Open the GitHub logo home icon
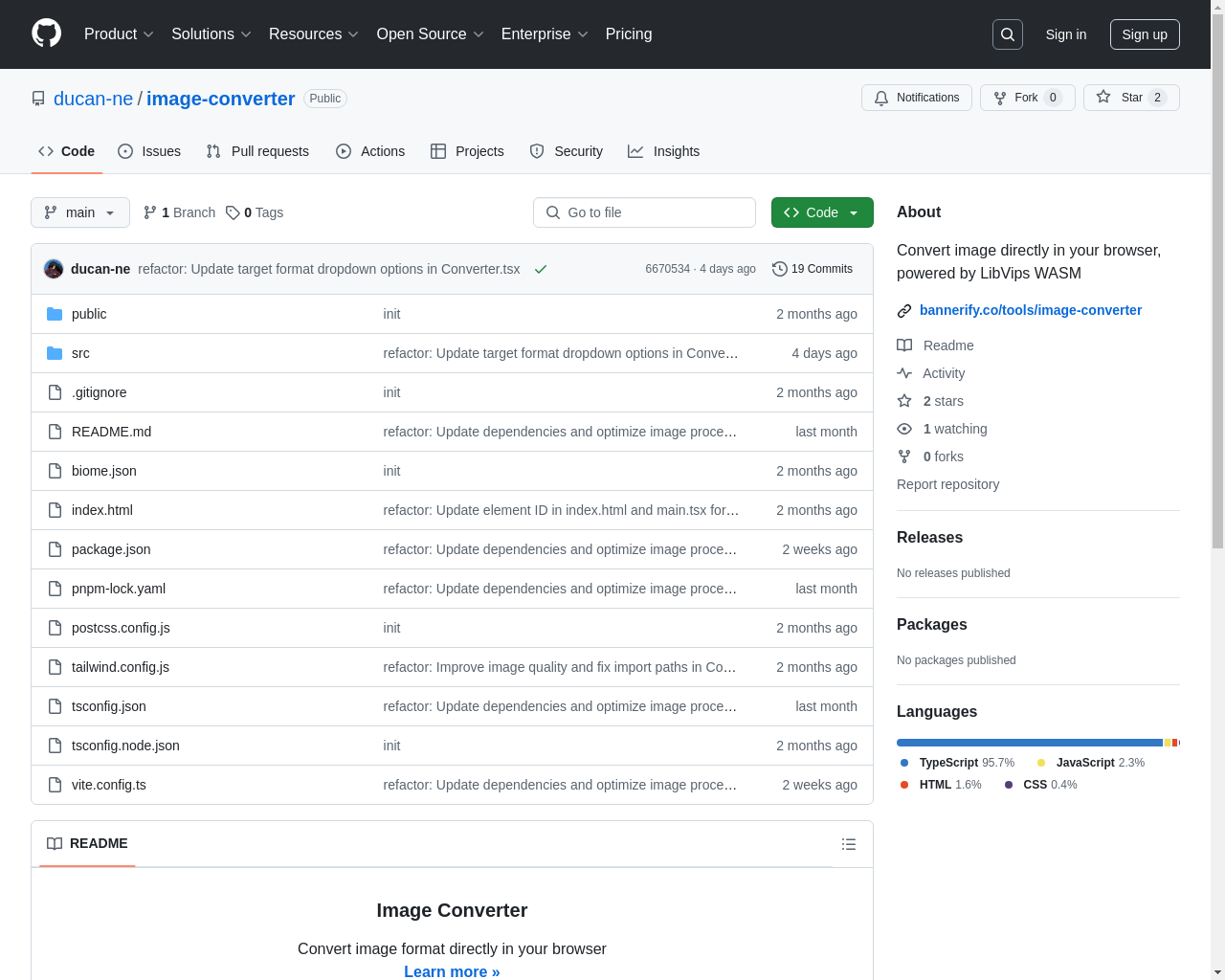 point(47,33)
